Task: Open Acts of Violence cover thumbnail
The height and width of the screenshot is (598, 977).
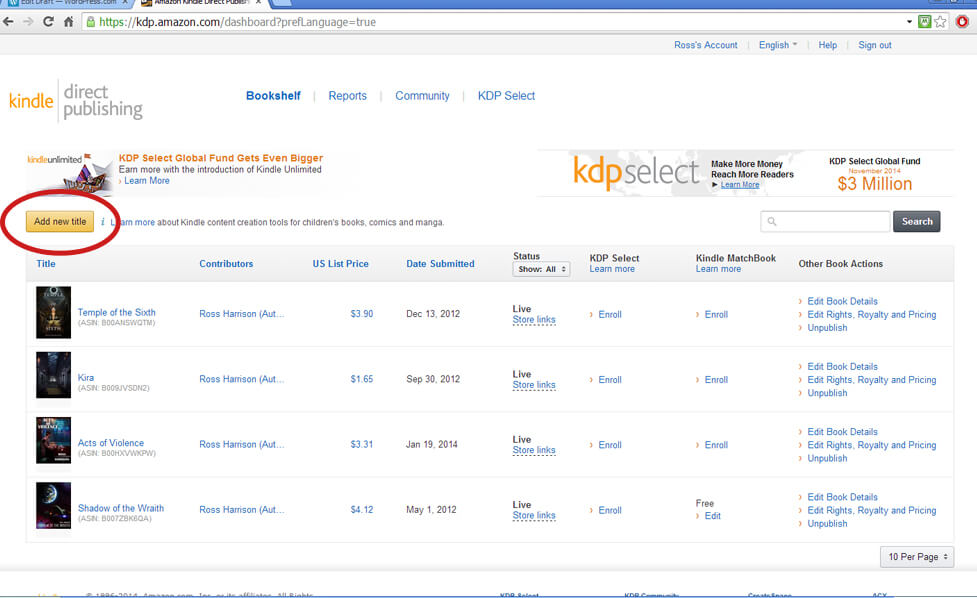Action: [54, 440]
